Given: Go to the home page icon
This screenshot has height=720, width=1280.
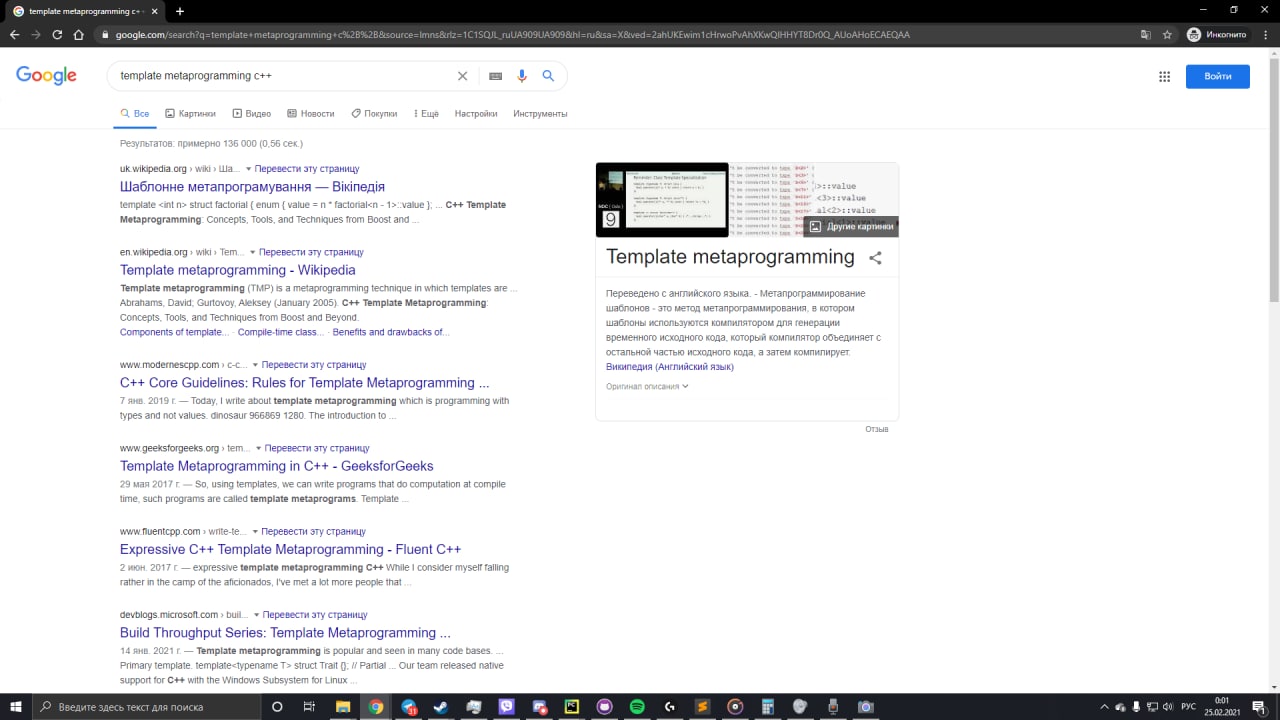Looking at the screenshot, I should coord(79,34).
